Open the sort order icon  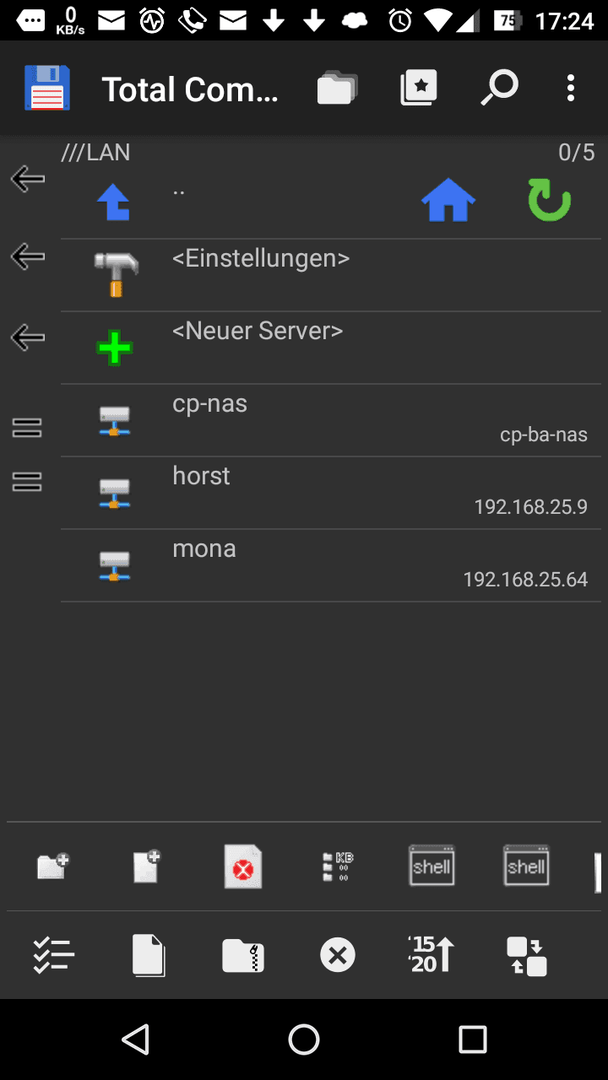click(431, 955)
